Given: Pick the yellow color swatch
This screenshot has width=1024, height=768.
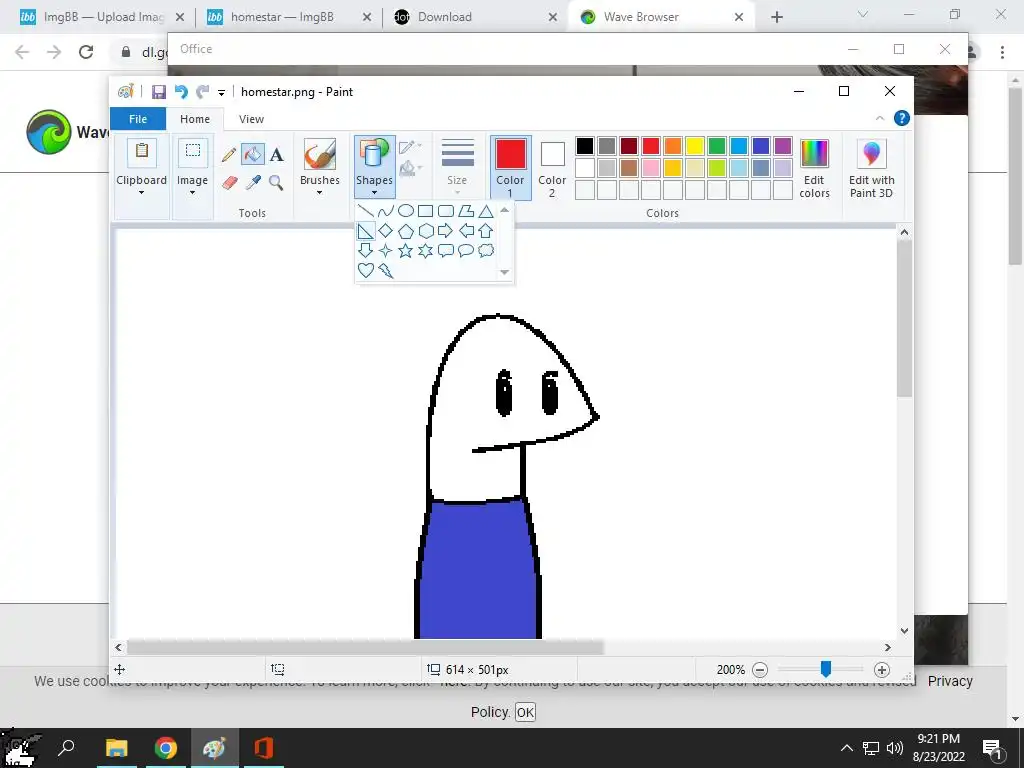Looking at the screenshot, I should 694,146.
